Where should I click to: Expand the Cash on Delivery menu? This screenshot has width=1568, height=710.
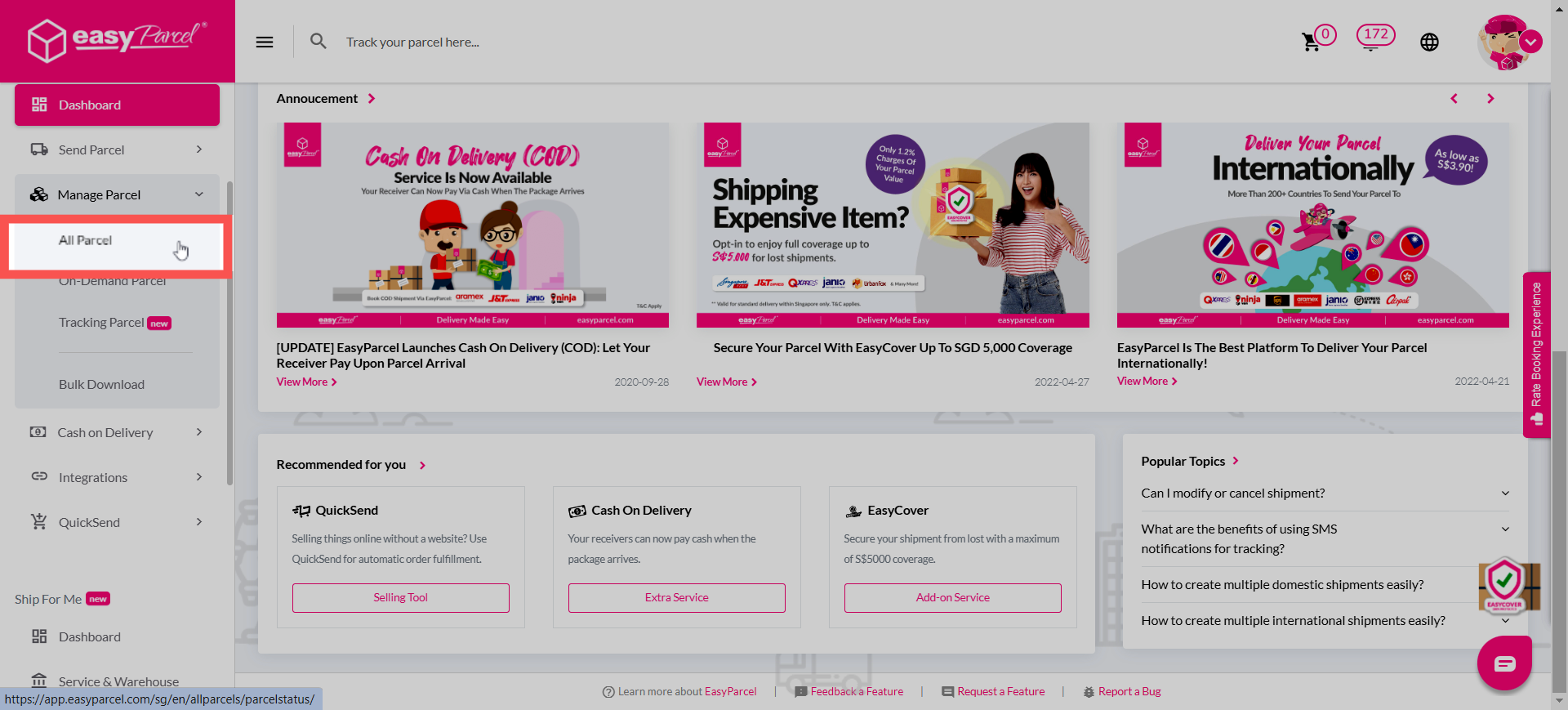pos(117,432)
